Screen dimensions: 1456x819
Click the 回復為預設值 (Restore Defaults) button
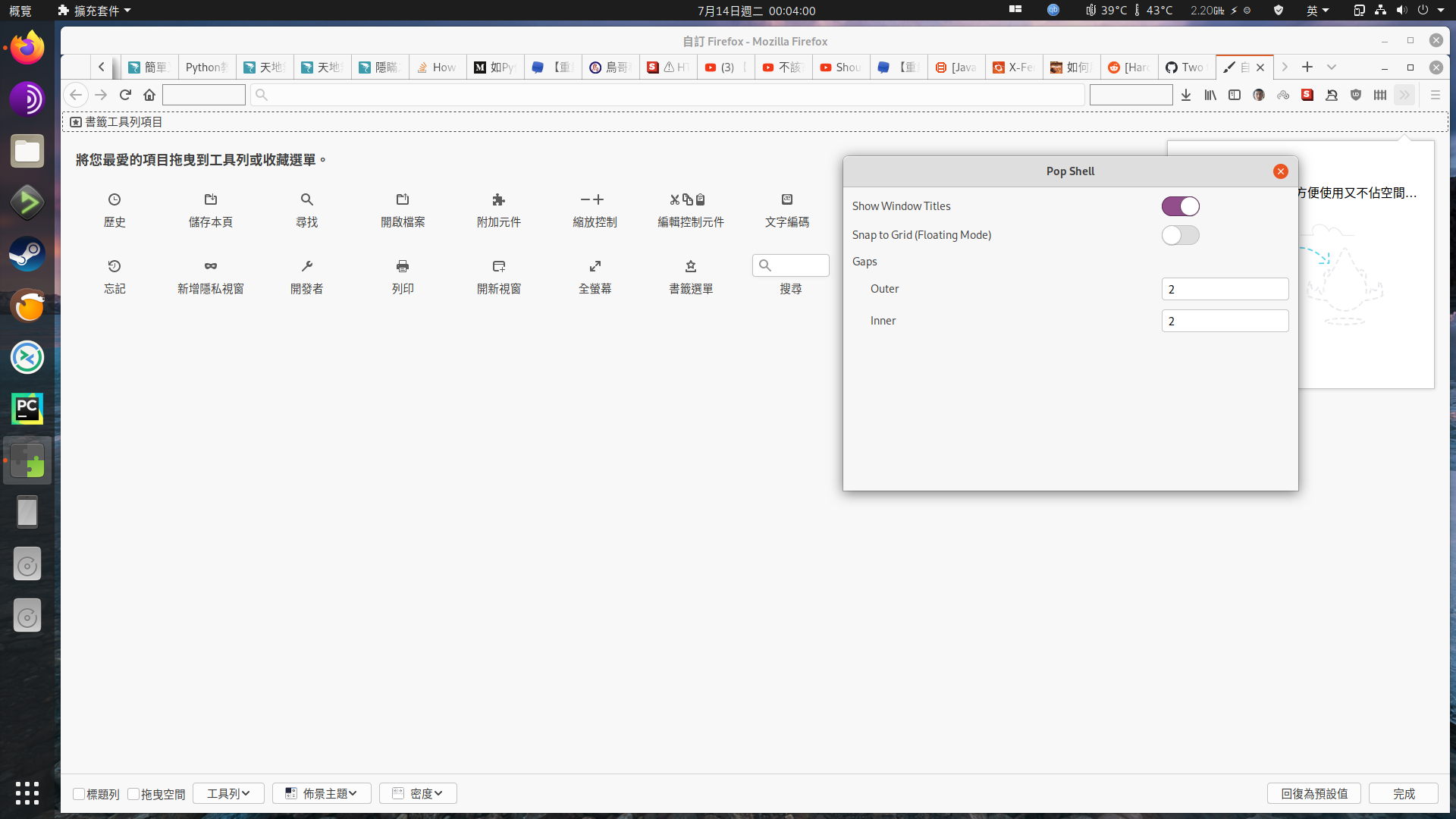tap(1314, 793)
